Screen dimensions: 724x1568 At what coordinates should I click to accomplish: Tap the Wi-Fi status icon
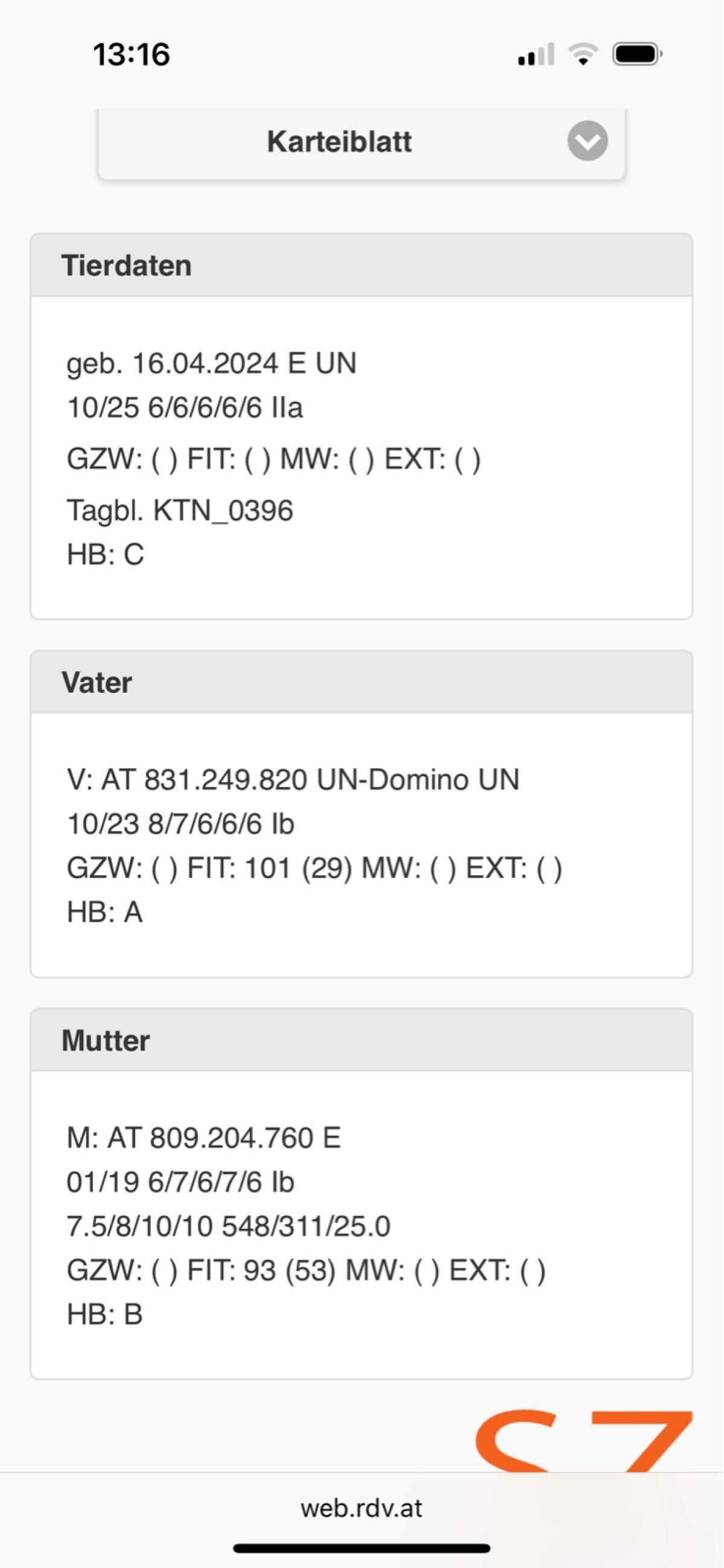click(x=583, y=54)
